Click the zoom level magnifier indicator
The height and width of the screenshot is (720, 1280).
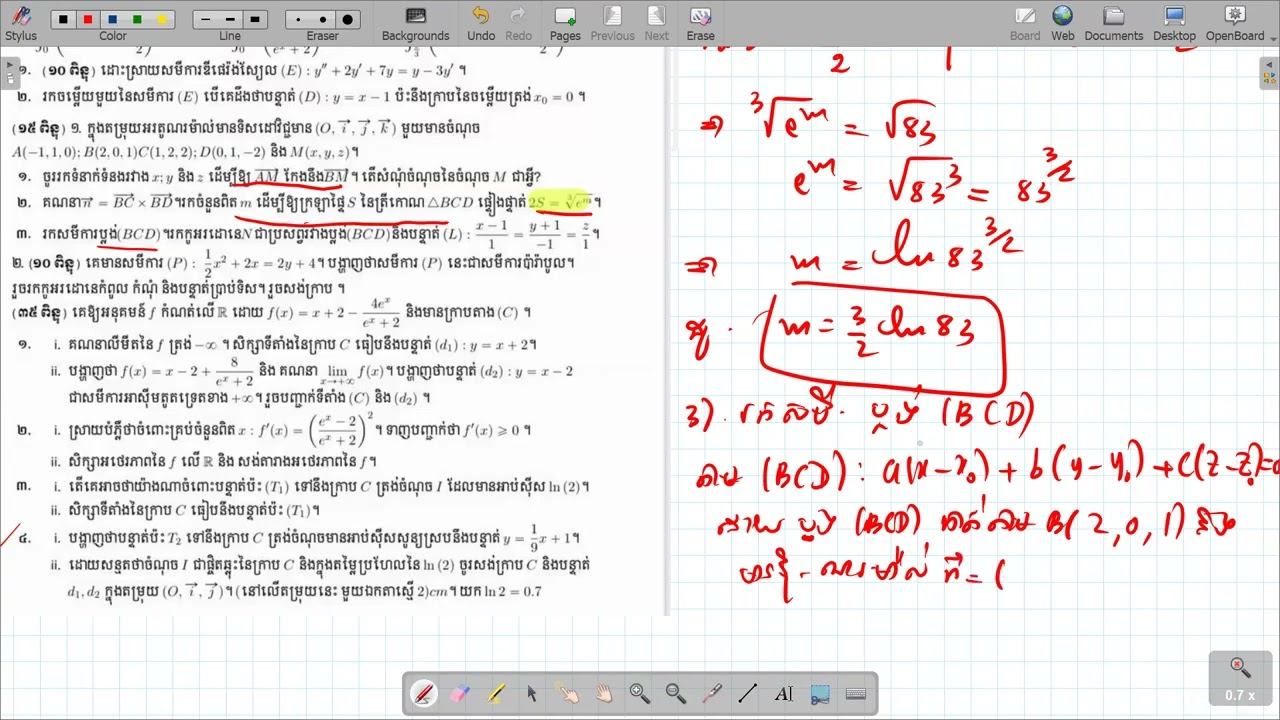tap(1240, 678)
